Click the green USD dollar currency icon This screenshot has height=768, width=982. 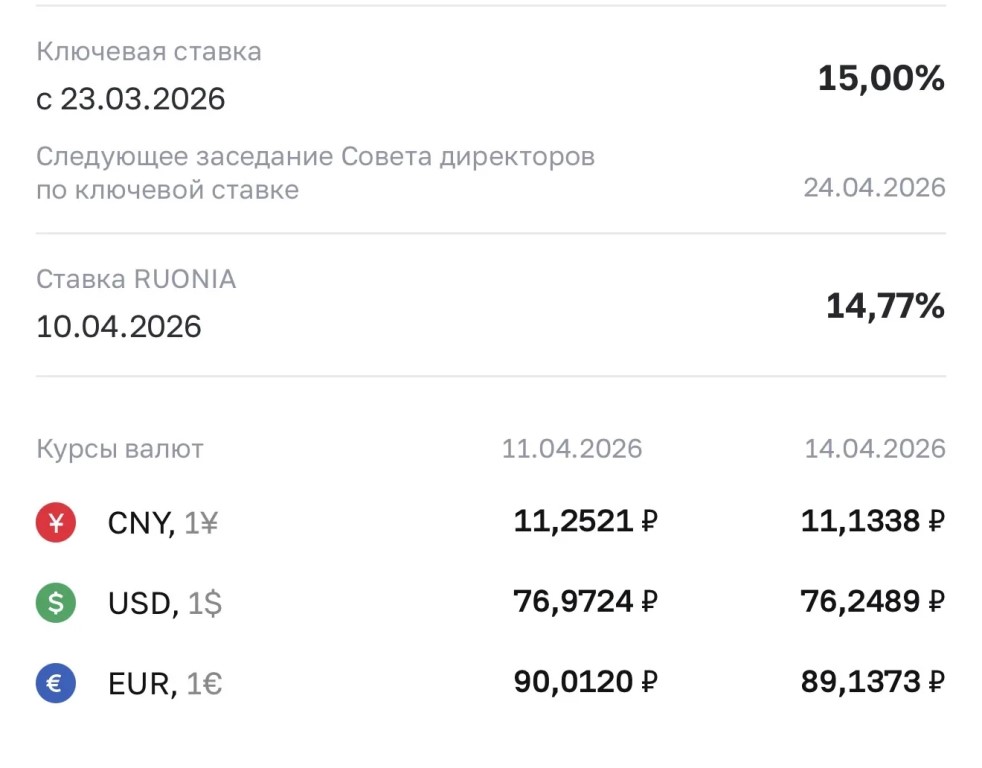tap(56, 603)
